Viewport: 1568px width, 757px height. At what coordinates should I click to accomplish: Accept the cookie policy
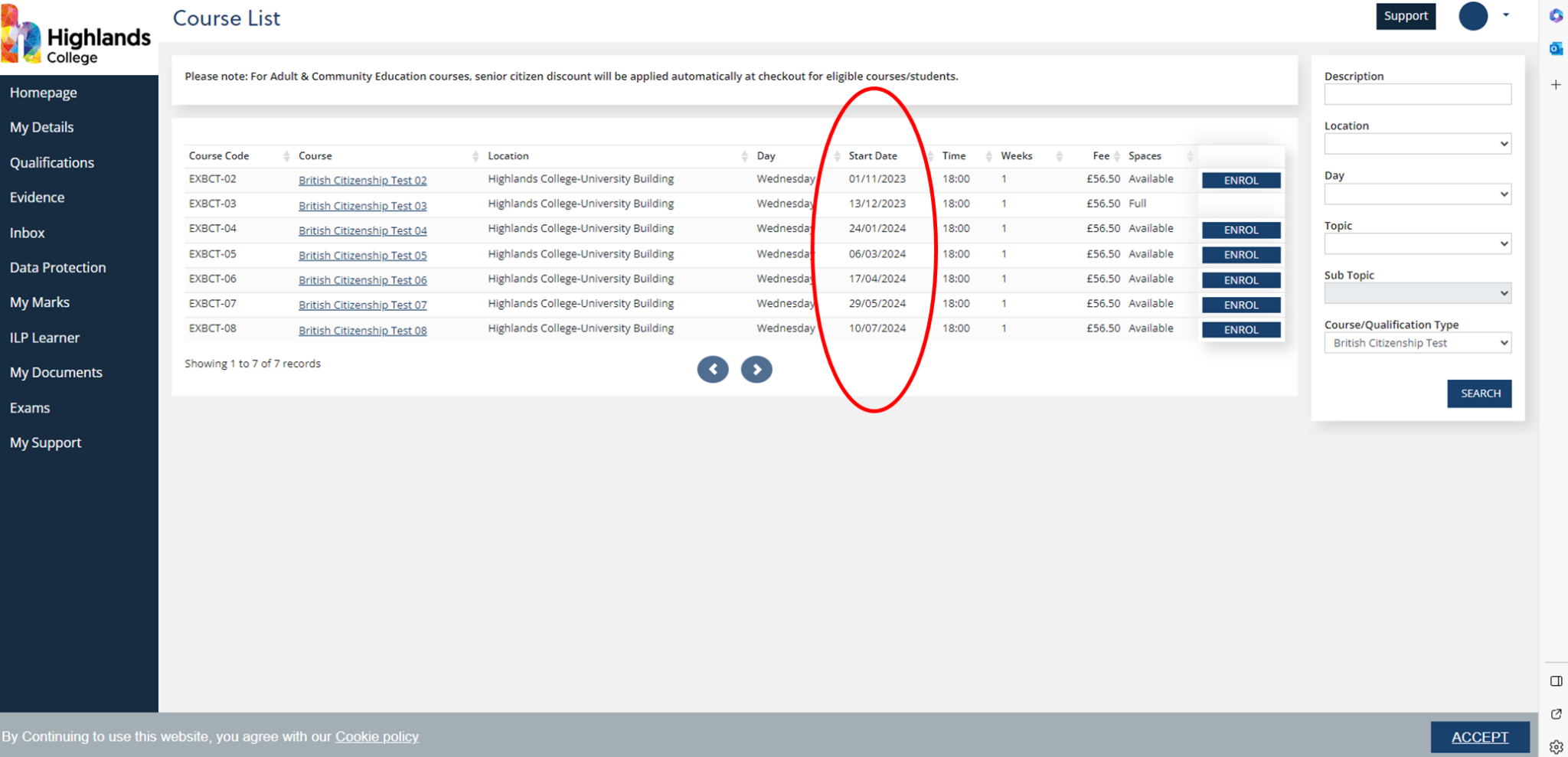tap(1480, 737)
